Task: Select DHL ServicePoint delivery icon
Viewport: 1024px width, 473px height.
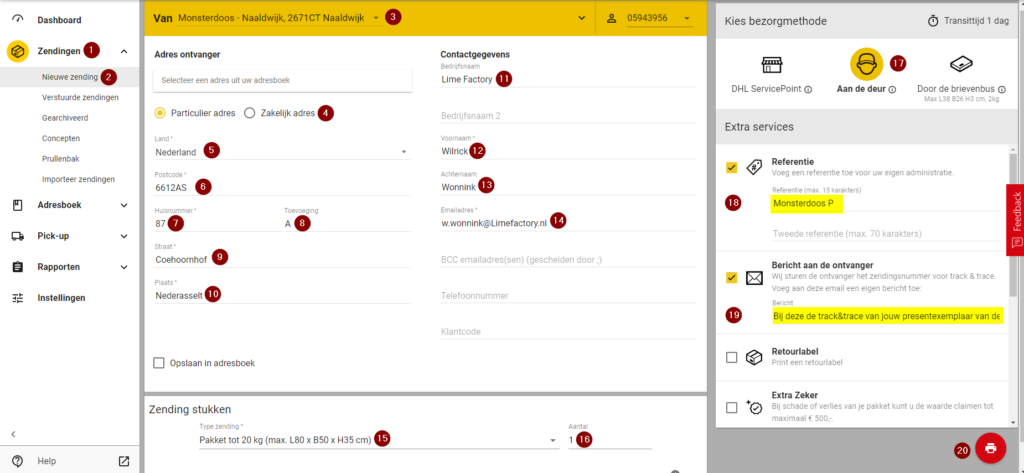Action: tap(770, 65)
